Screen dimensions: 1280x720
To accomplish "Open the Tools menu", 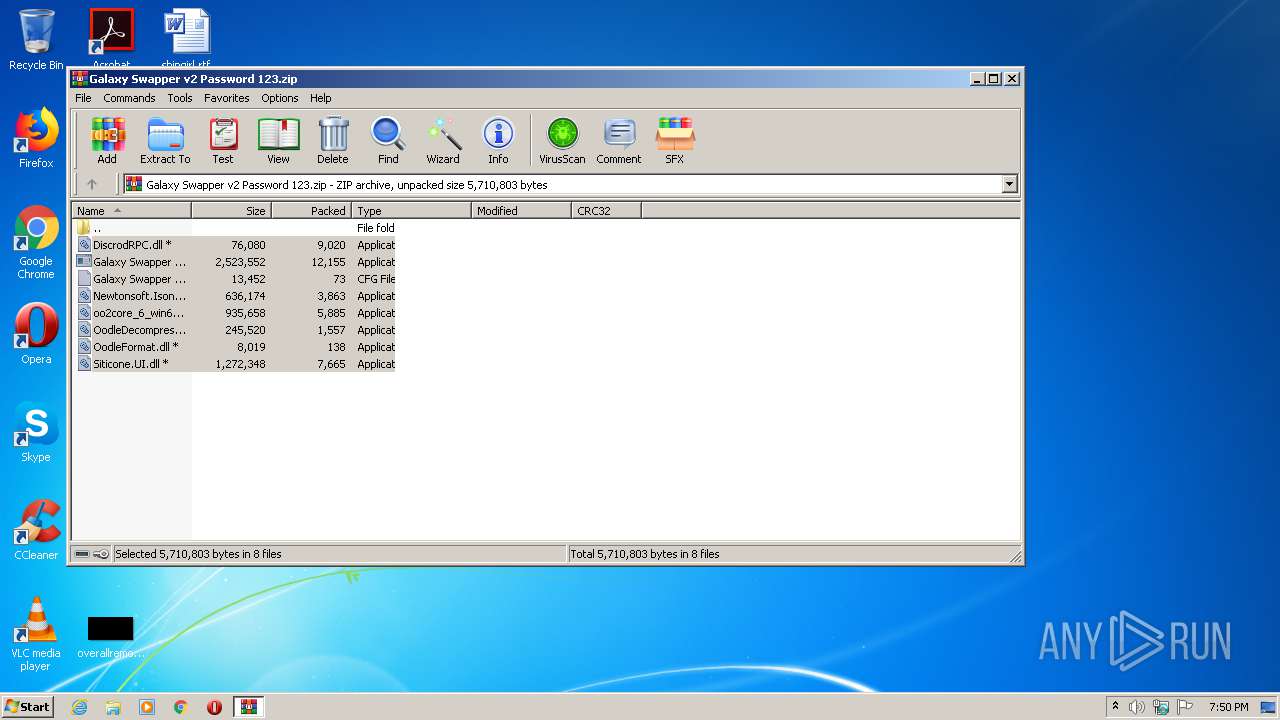I will [180, 98].
